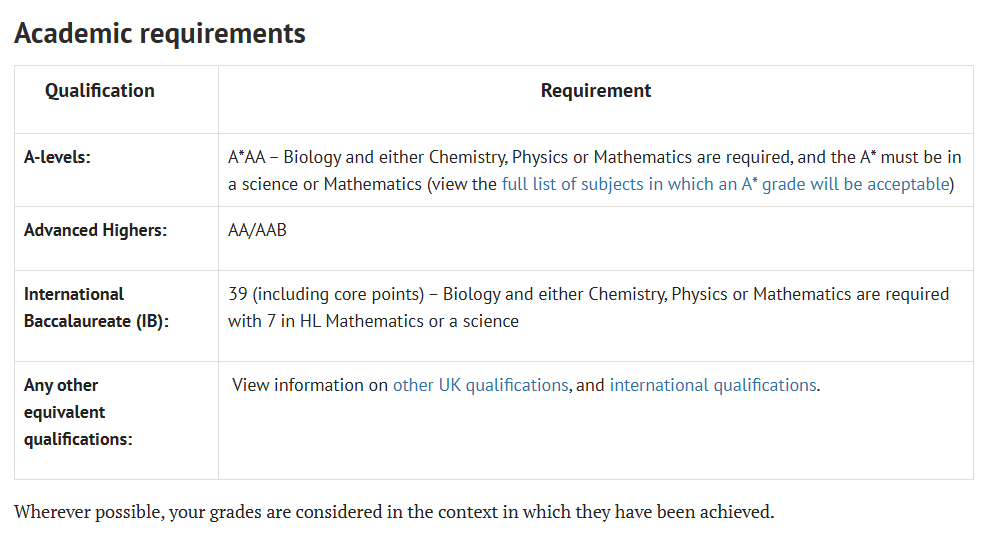Screen dimensions: 991x541
Task: Click the Qualification column header
Action: pyautogui.click(x=100, y=90)
